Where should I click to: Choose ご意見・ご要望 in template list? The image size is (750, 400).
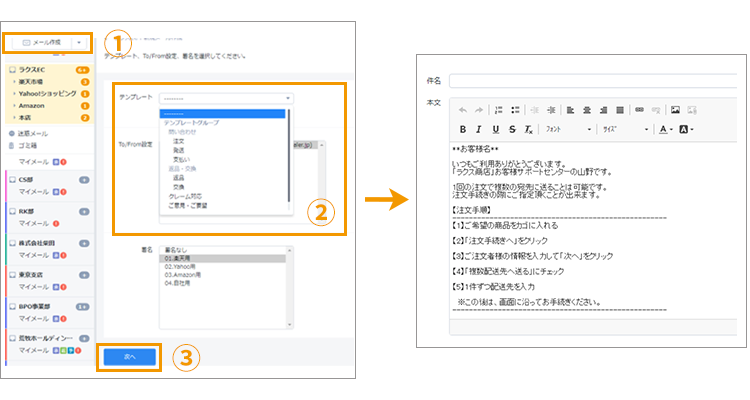pos(188,205)
